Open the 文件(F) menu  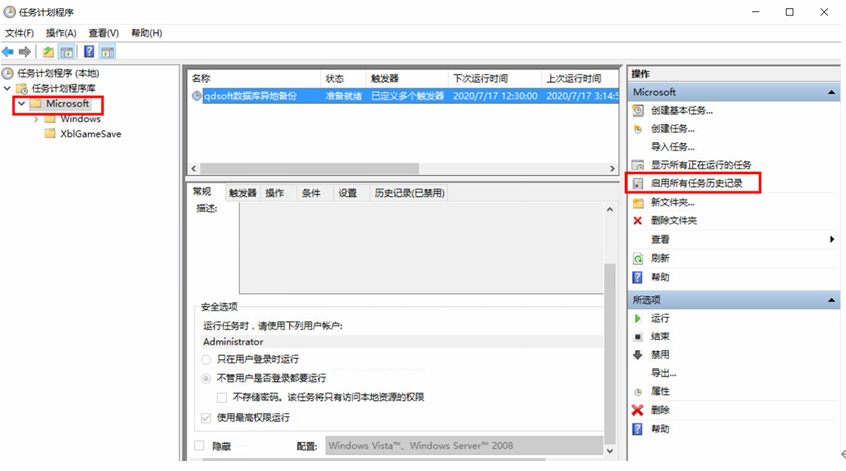(19, 33)
